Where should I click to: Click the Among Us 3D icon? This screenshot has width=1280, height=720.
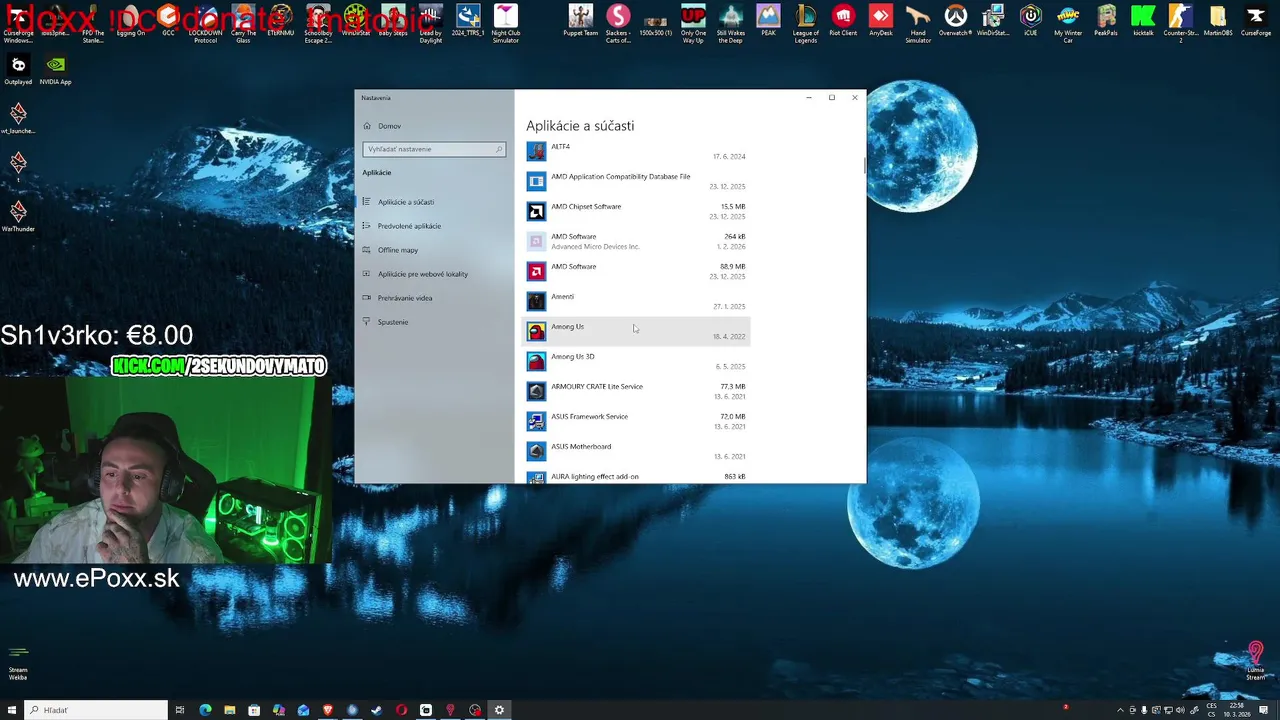[536, 361]
